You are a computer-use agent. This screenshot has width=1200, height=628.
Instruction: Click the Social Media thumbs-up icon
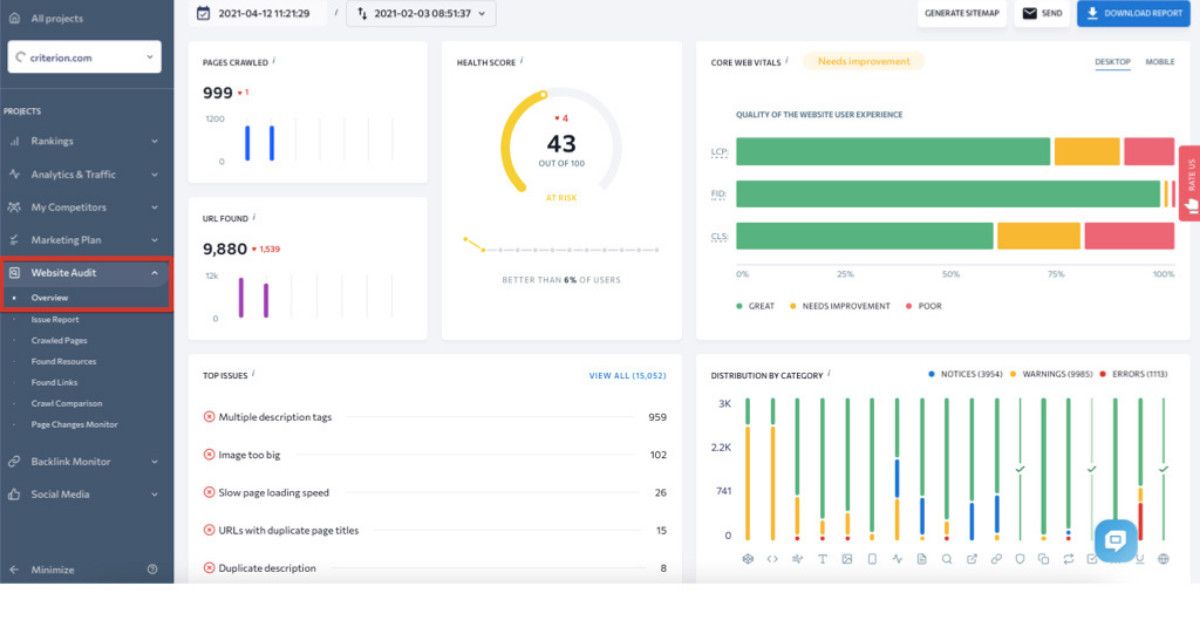[x=15, y=494]
